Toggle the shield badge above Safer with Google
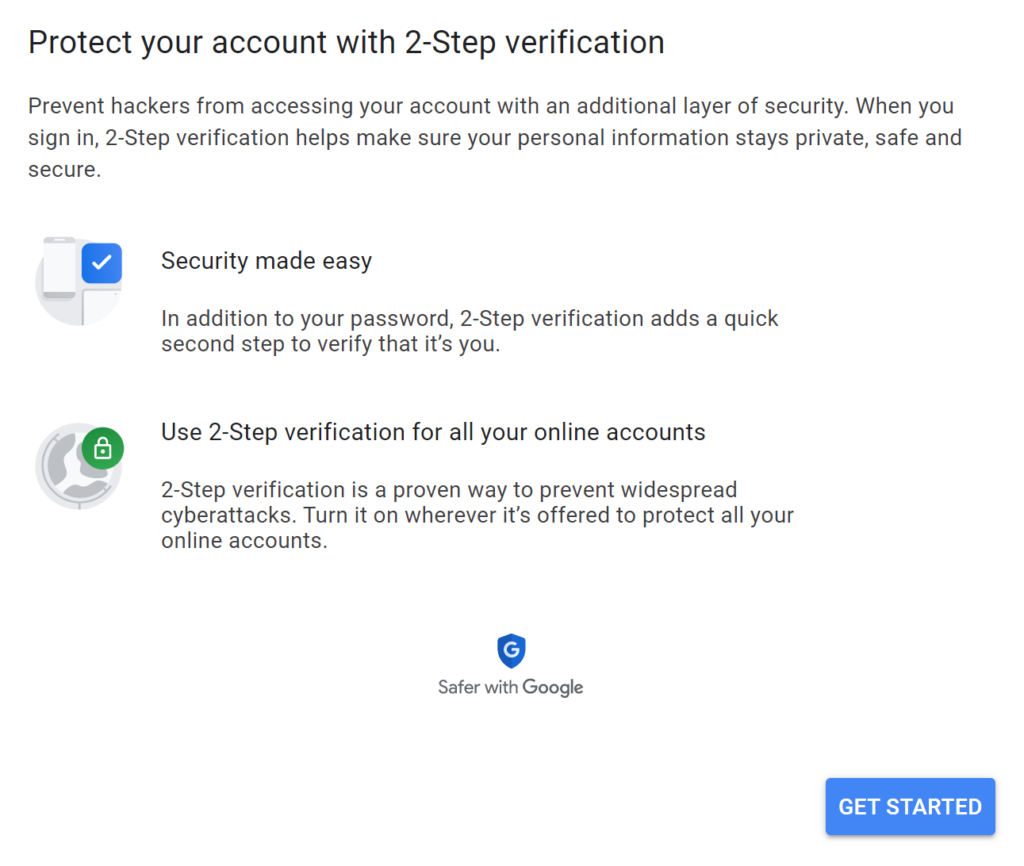 coord(510,651)
